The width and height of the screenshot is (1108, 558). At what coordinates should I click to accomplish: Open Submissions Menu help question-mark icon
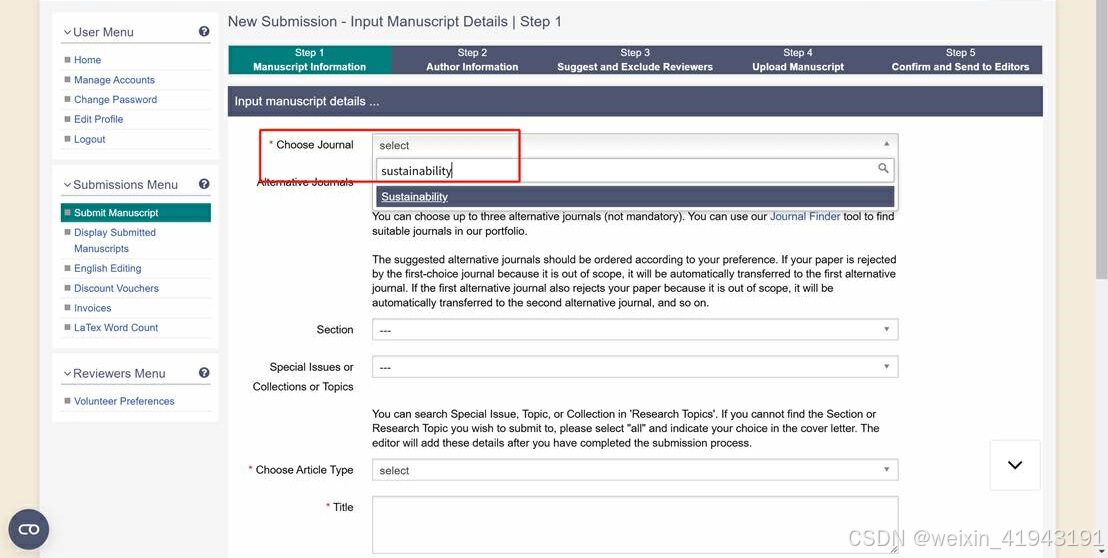click(204, 184)
